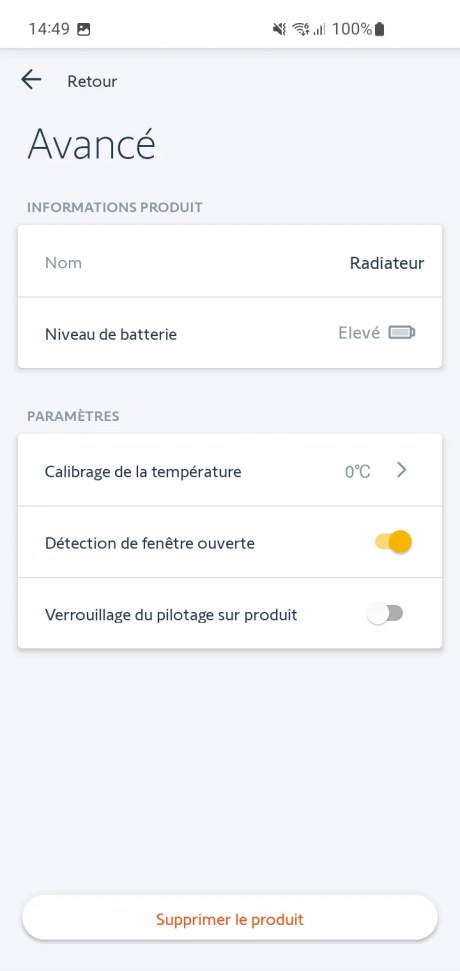Image resolution: width=460 pixels, height=971 pixels.
Task: Tap the phone battery icon in status bar
Action: (x=380, y=29)
